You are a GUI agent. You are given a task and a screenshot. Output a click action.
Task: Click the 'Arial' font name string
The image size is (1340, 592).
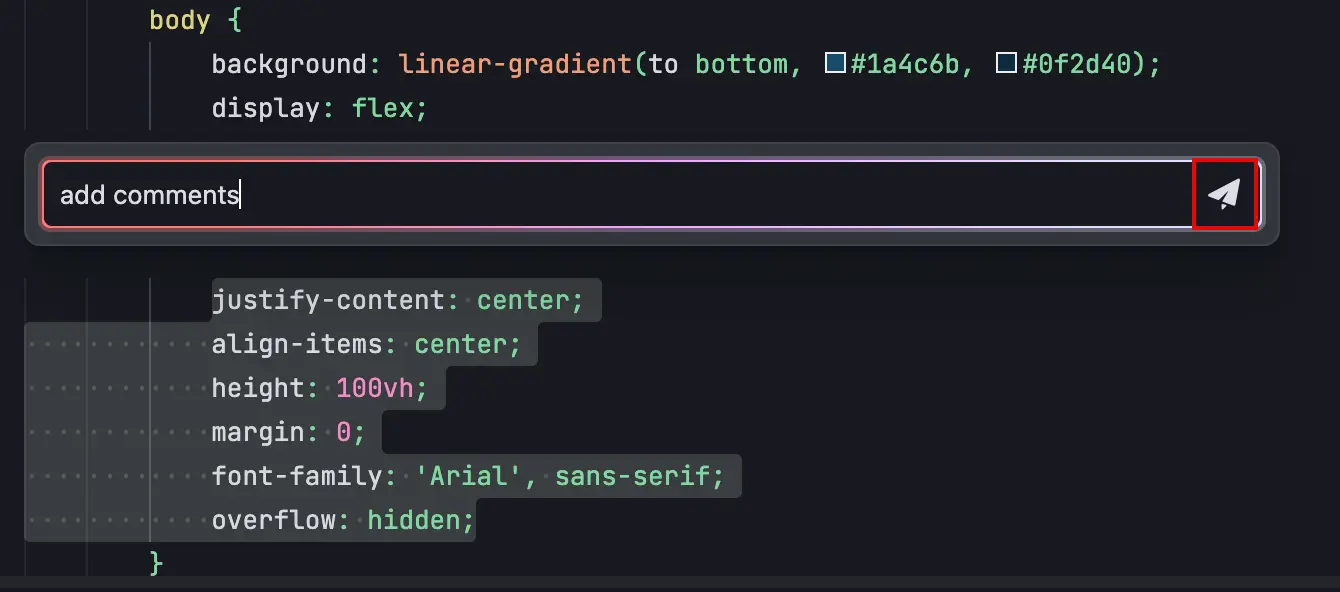[x=476, y=476]
